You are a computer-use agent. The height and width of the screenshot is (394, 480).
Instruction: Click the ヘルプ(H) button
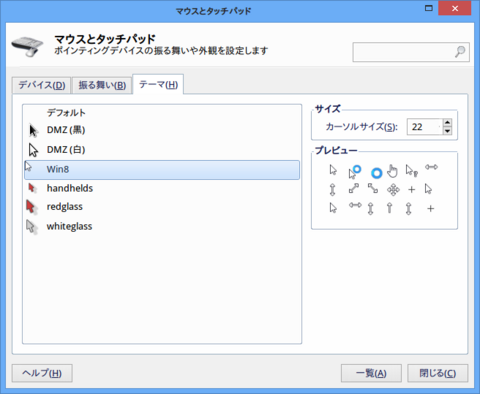(42, 373)
